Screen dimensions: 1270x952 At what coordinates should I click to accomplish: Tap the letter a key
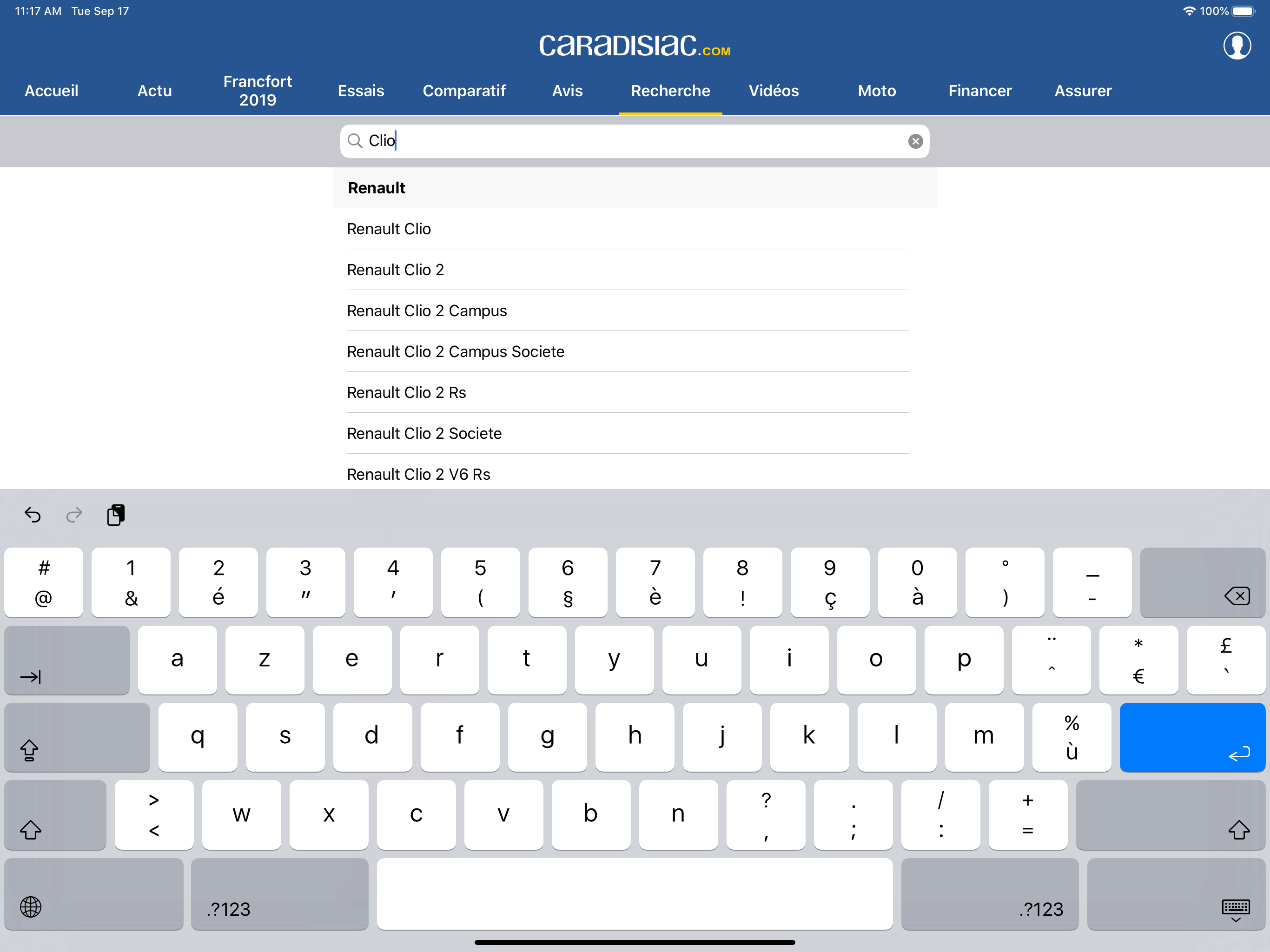pos(178,660)
